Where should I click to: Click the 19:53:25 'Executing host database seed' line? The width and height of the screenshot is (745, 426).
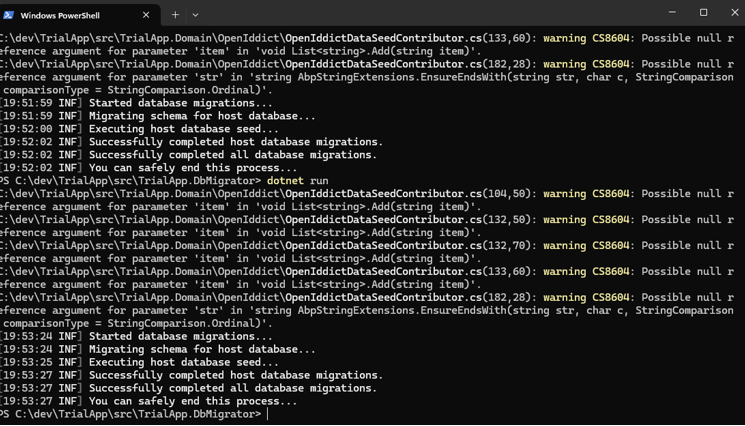point(183,362)
